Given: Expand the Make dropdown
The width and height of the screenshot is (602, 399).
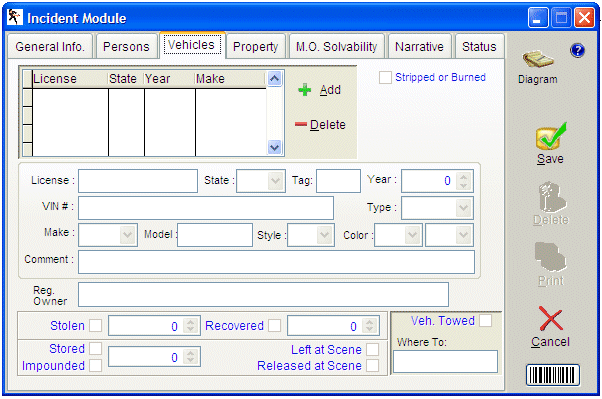Looking at the screenshot, I should (127, 235).
